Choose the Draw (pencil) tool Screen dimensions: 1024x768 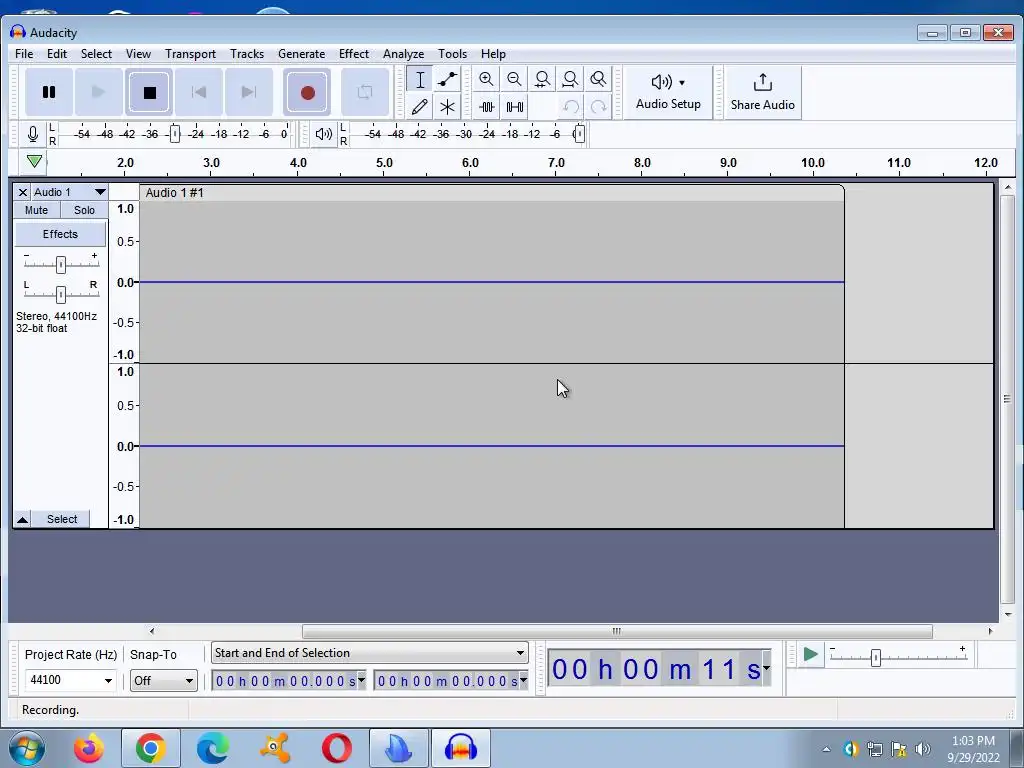[x=420, y=106]
